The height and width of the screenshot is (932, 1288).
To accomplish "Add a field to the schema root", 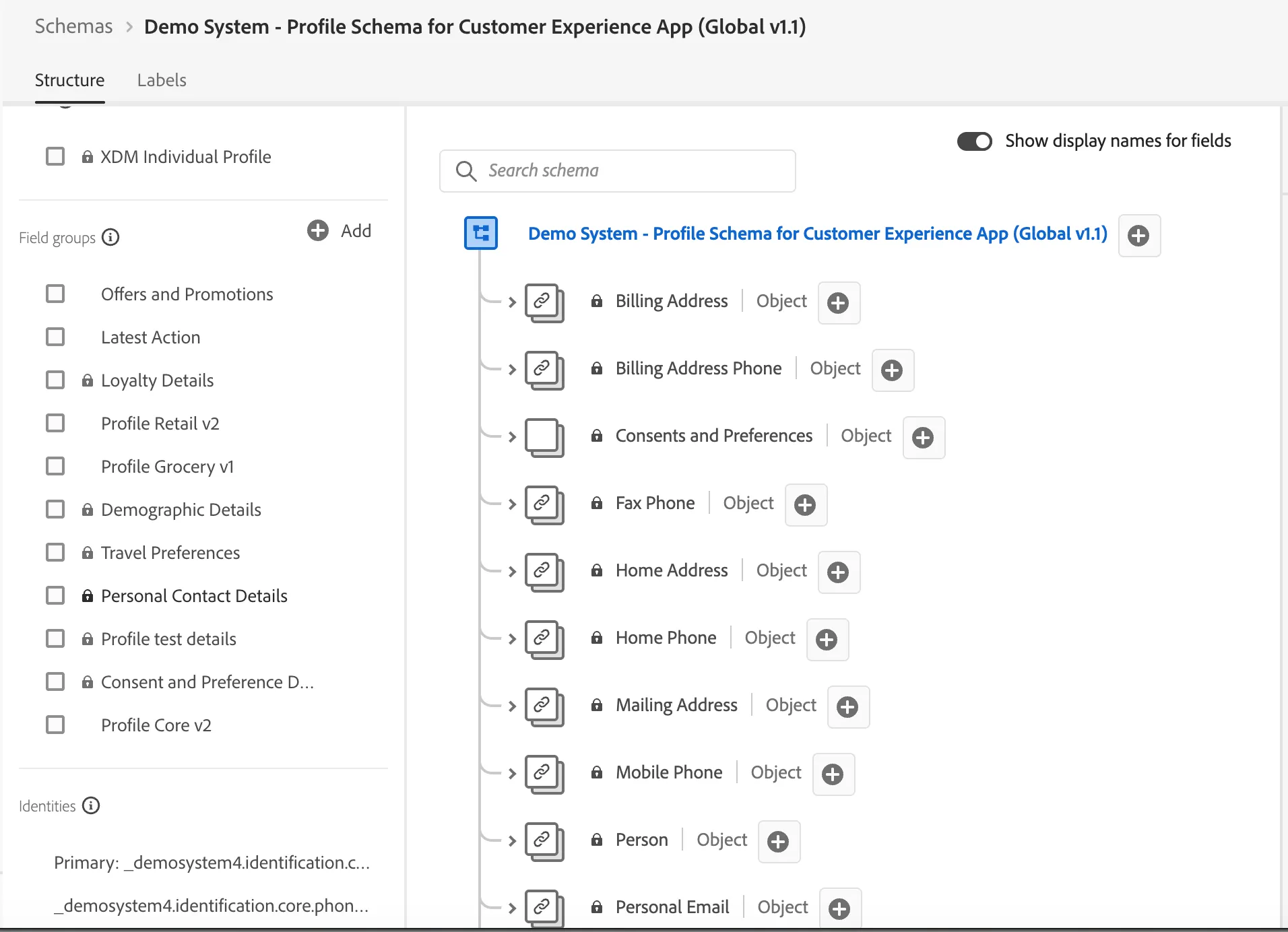I will 1139,236.
